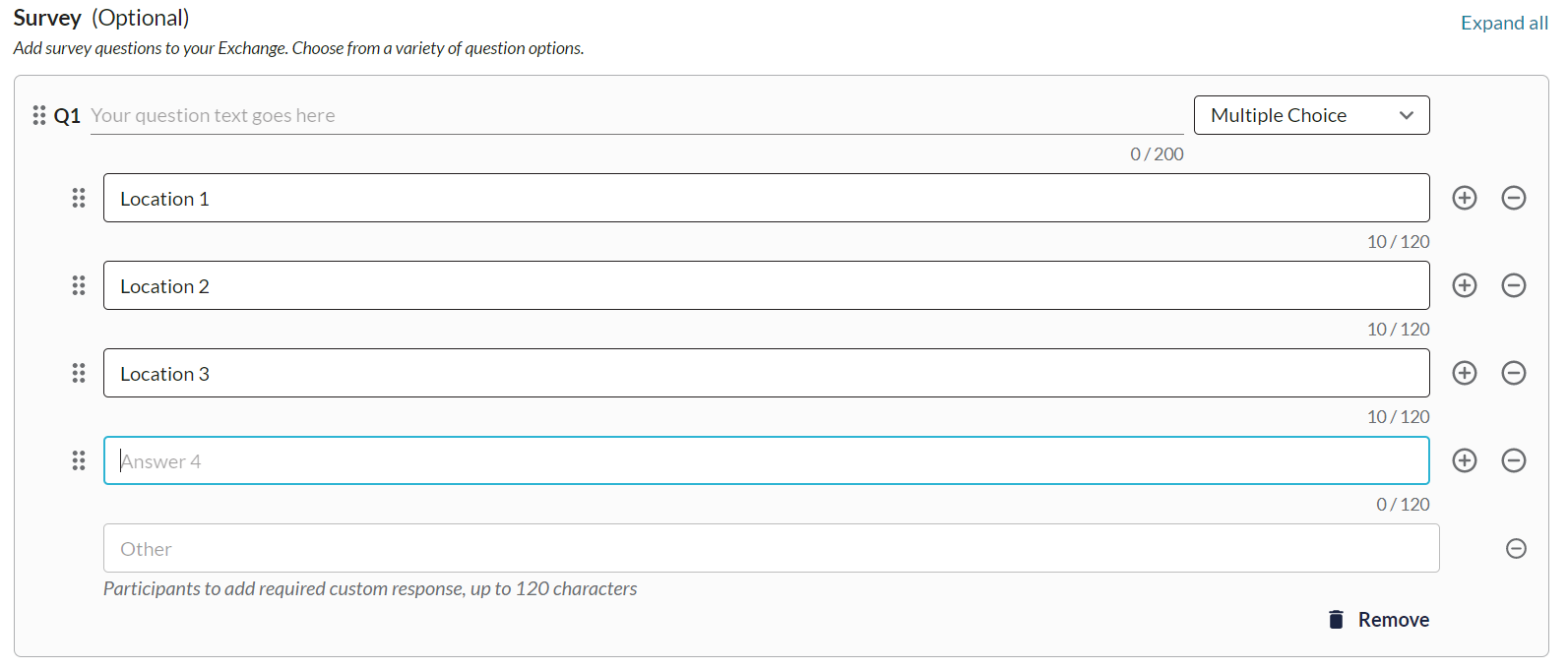Focus the Q1 question text field
The height and width of the screenshot is (669, 1568).
tap(637, 115)
